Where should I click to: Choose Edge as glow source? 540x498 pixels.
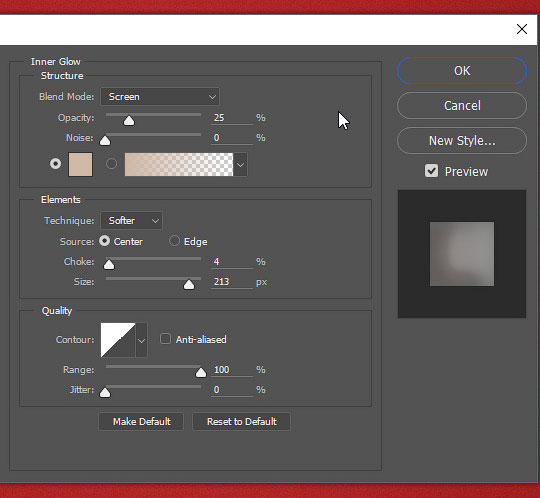click(174, 241)
